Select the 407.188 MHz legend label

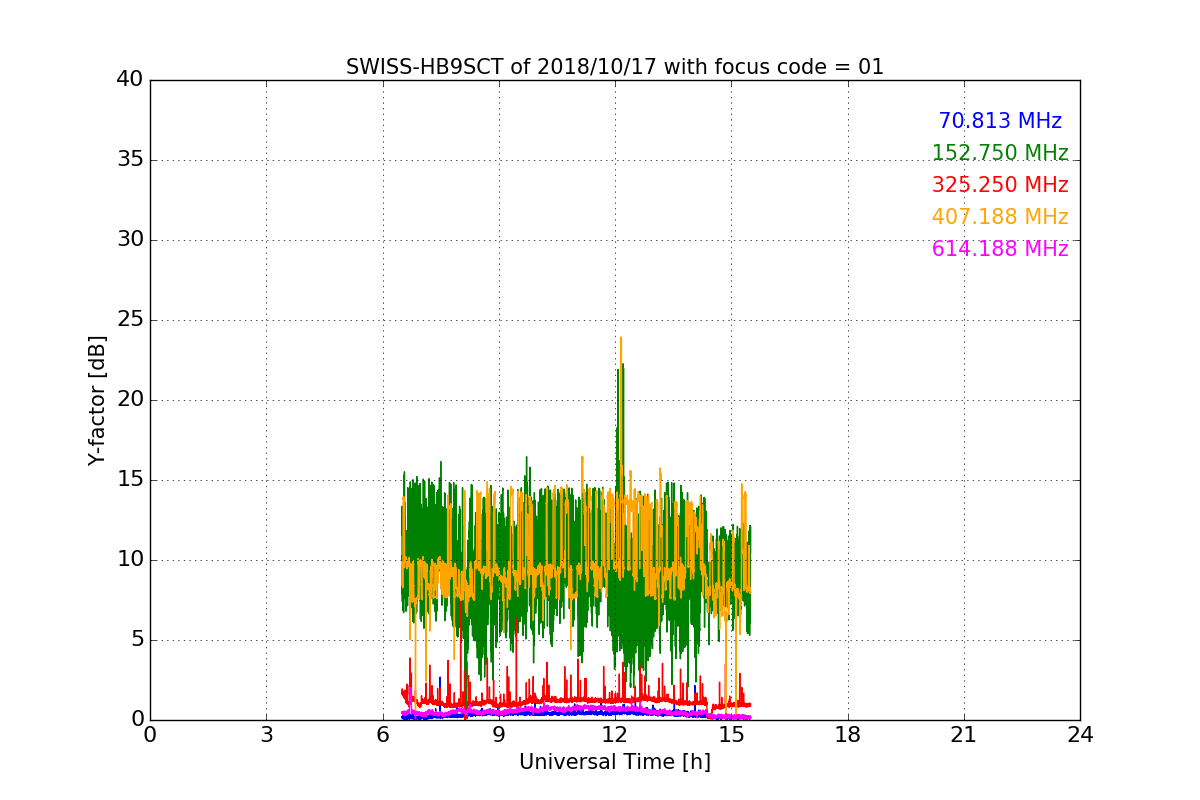tap(1000, 217)
